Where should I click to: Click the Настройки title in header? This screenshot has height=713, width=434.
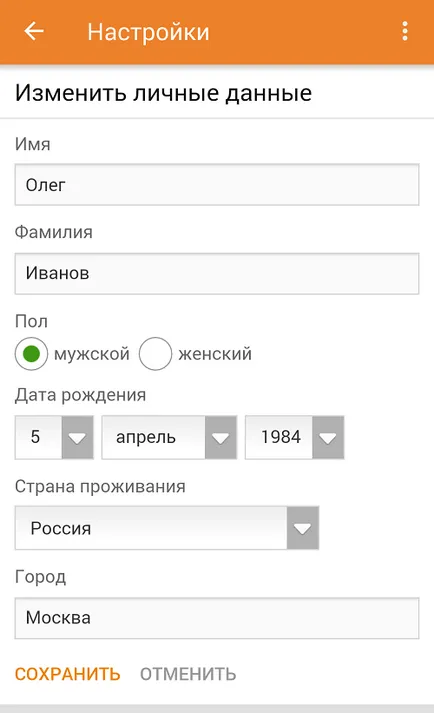(x=148, y=32)
